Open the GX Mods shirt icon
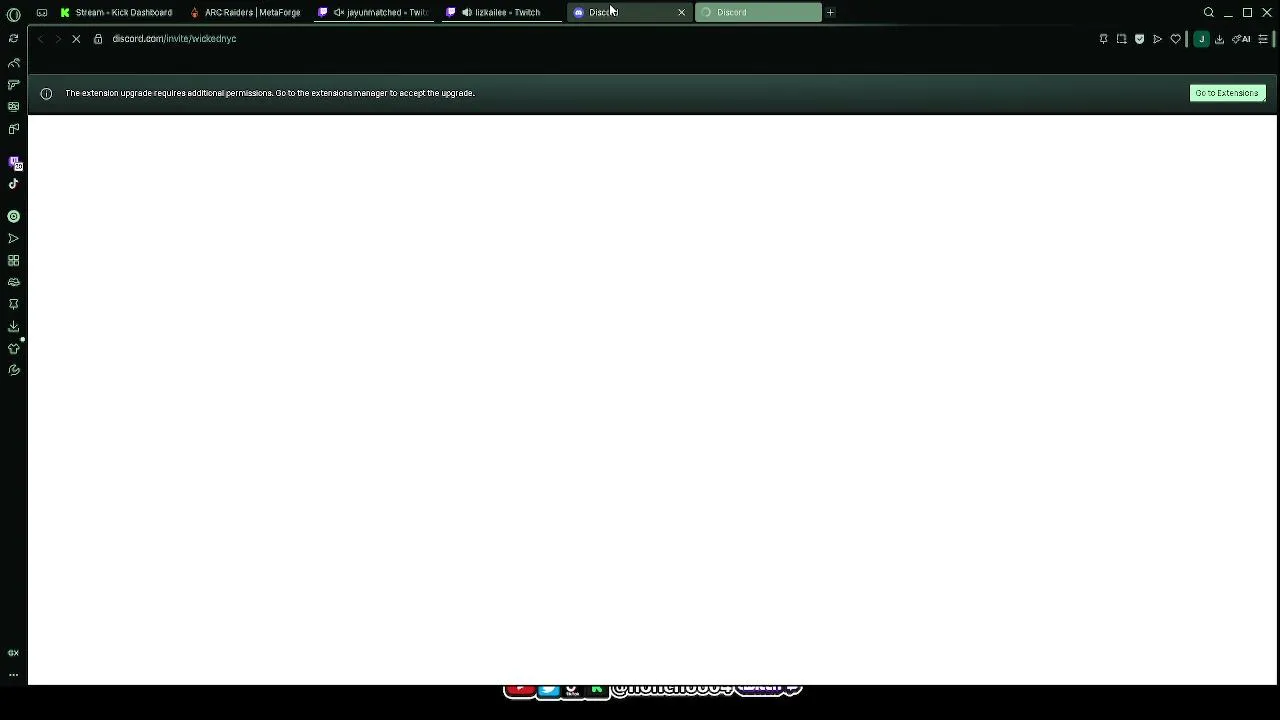 point(14,348)
